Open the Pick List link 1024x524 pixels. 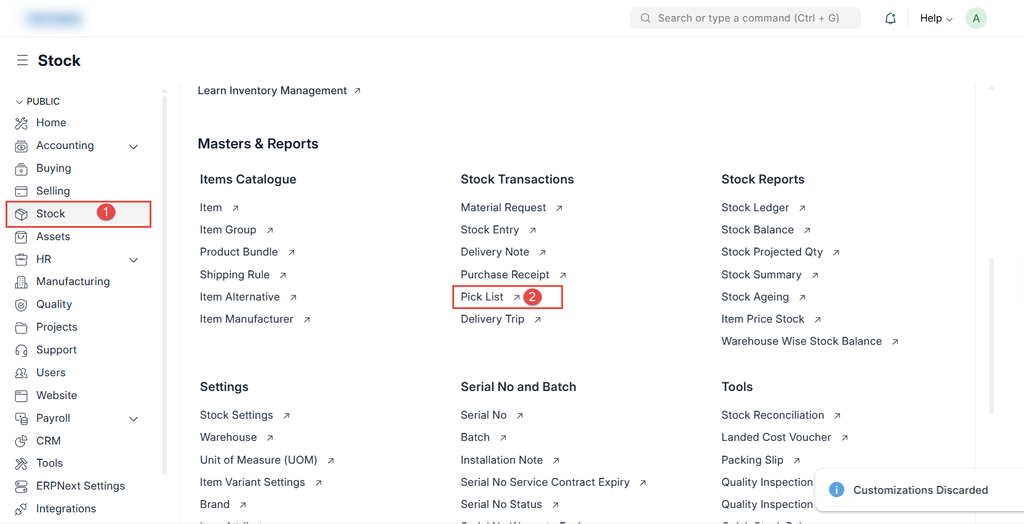482,297
